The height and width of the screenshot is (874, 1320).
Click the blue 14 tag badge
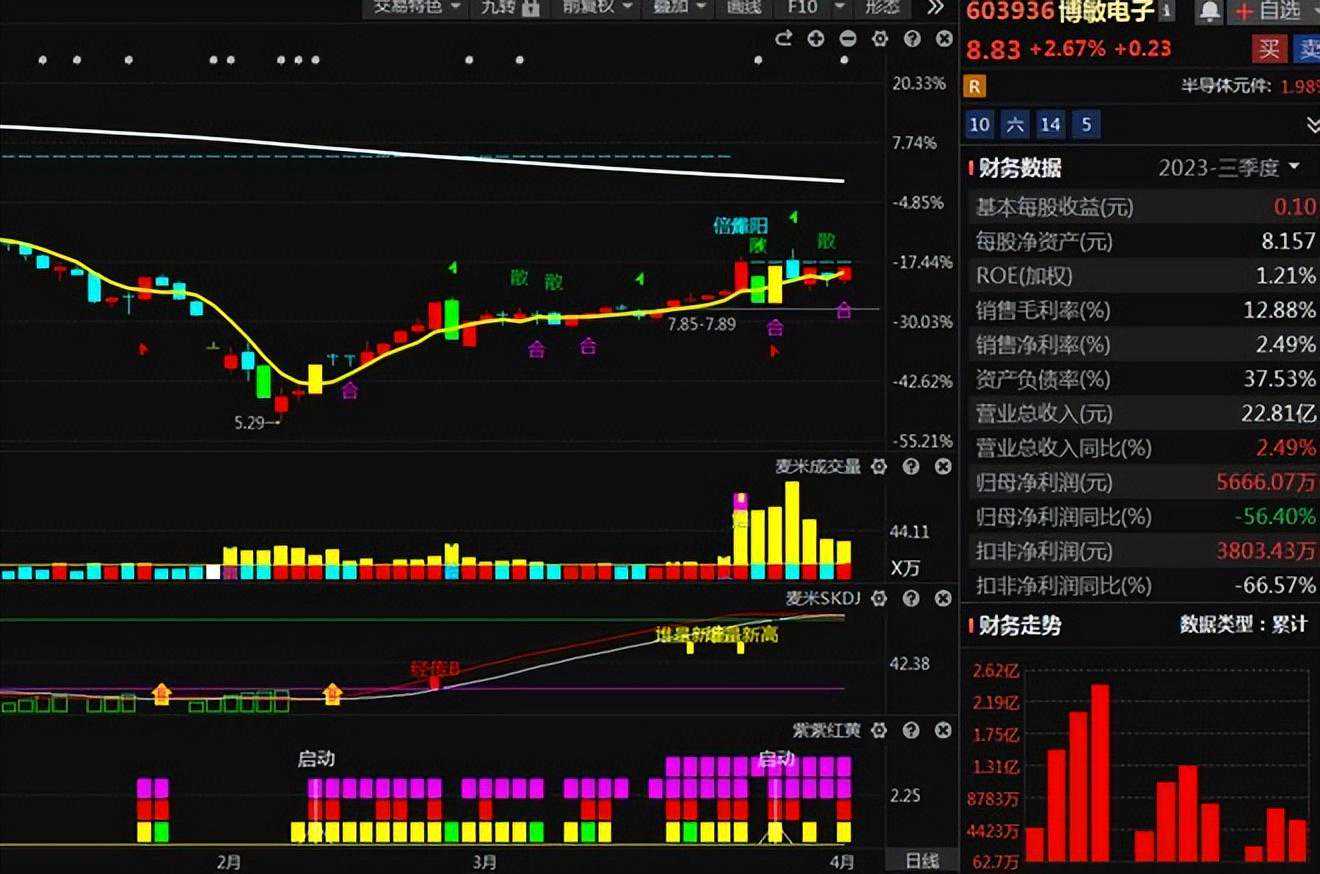[1050, 125]
